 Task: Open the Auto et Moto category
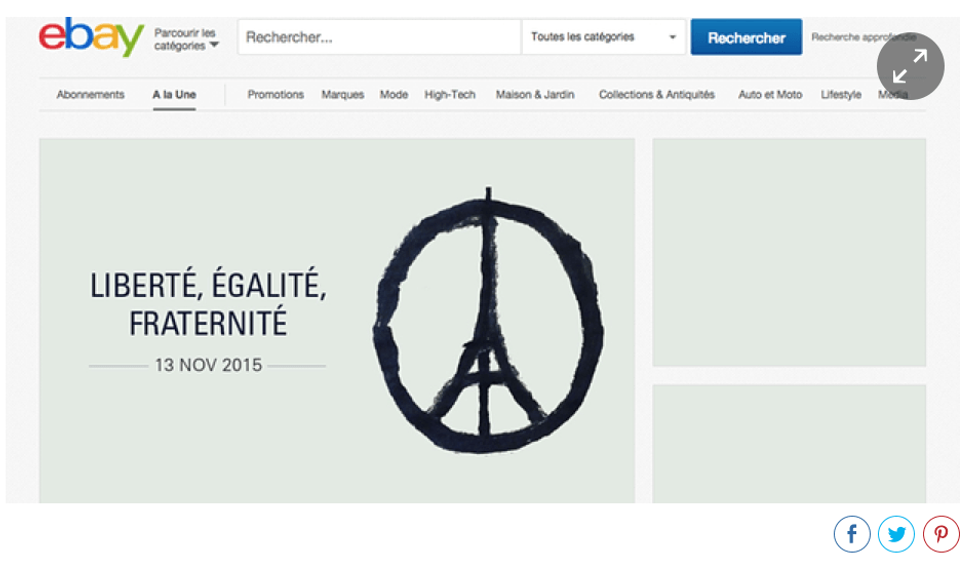[x=770, y=95]
